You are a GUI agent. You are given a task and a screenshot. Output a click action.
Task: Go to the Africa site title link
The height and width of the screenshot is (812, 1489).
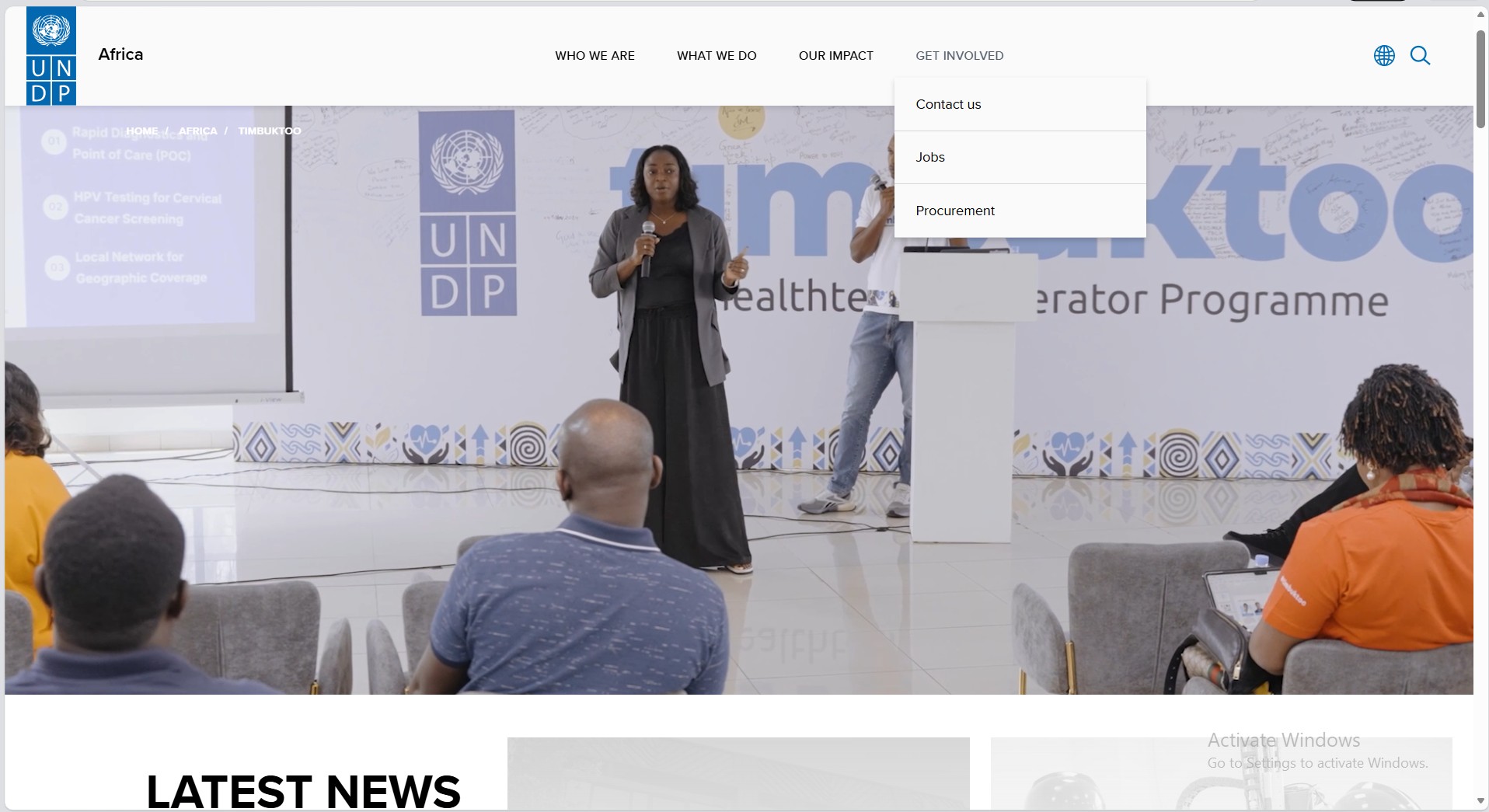tap(120, 54)
